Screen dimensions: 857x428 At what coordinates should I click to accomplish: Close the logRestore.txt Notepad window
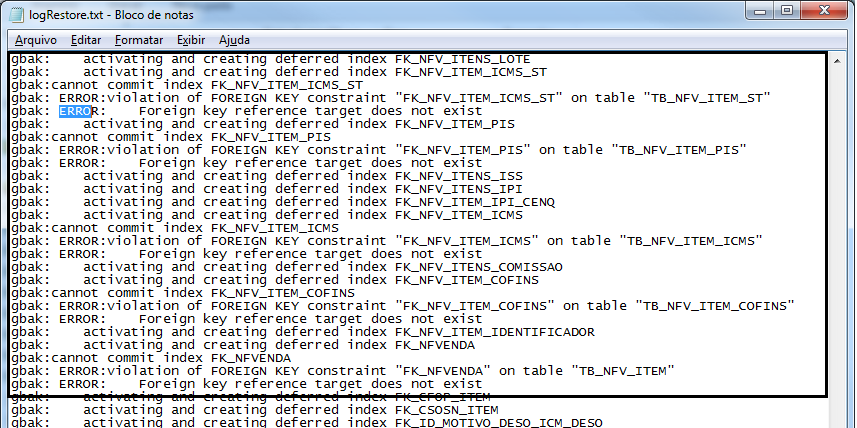[x=826, y=11]
